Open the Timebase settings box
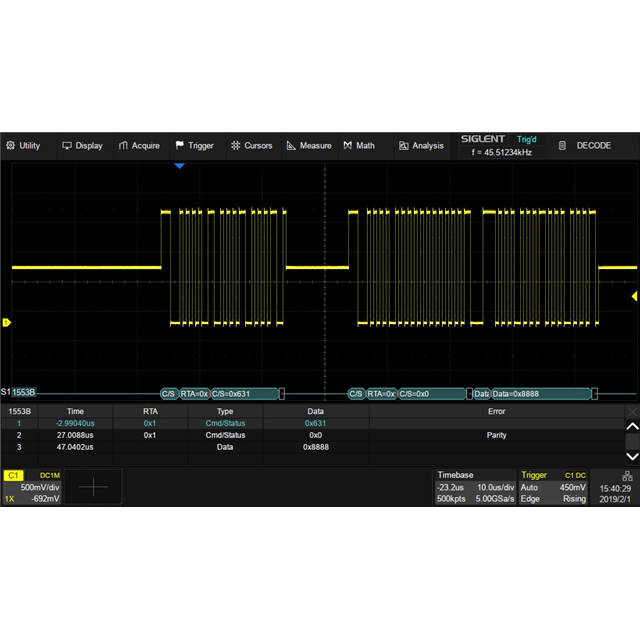 coord(473,486)
